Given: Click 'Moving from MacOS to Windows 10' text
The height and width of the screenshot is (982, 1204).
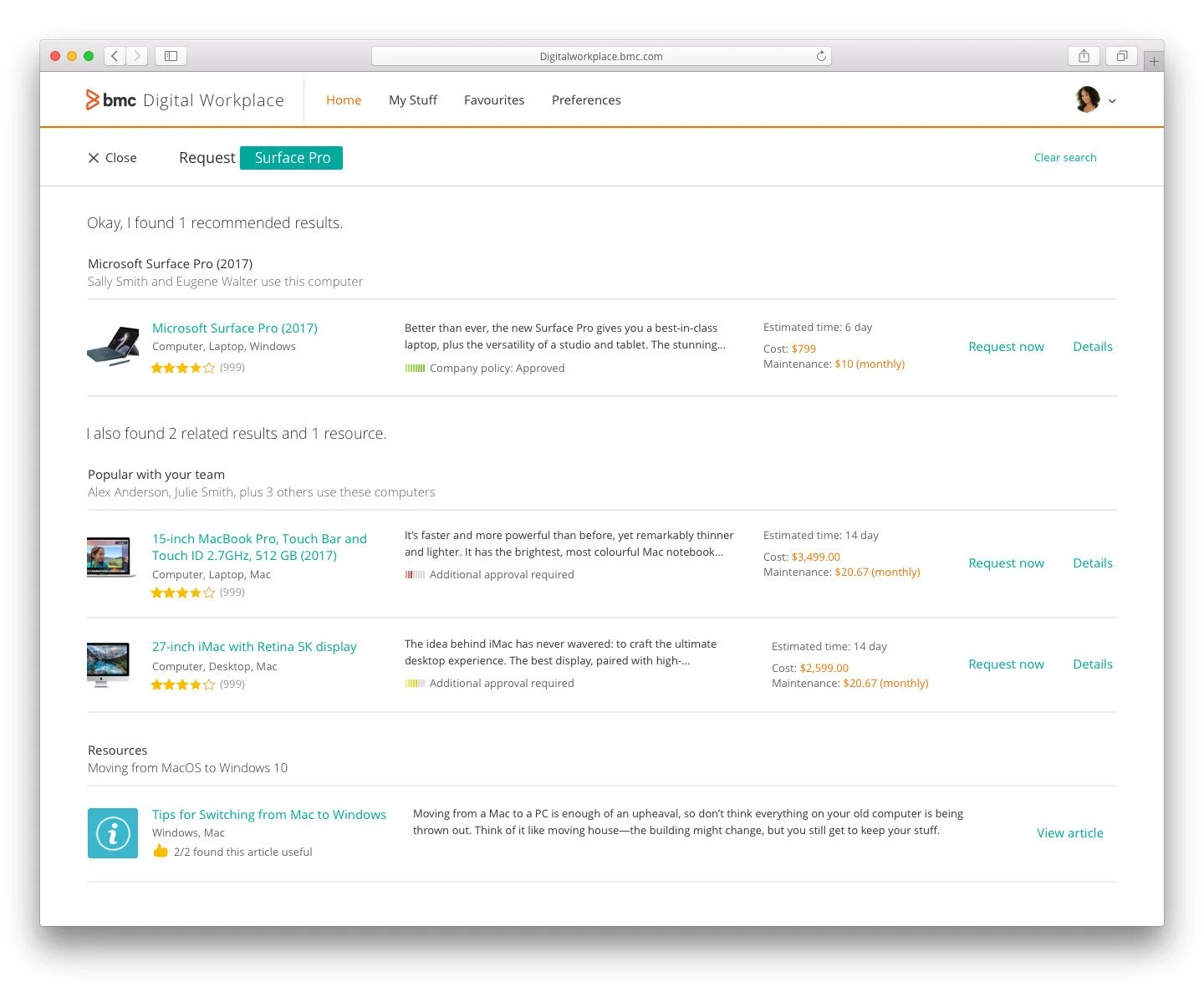Looking at the screenshot, I should (x=187, y=768).
